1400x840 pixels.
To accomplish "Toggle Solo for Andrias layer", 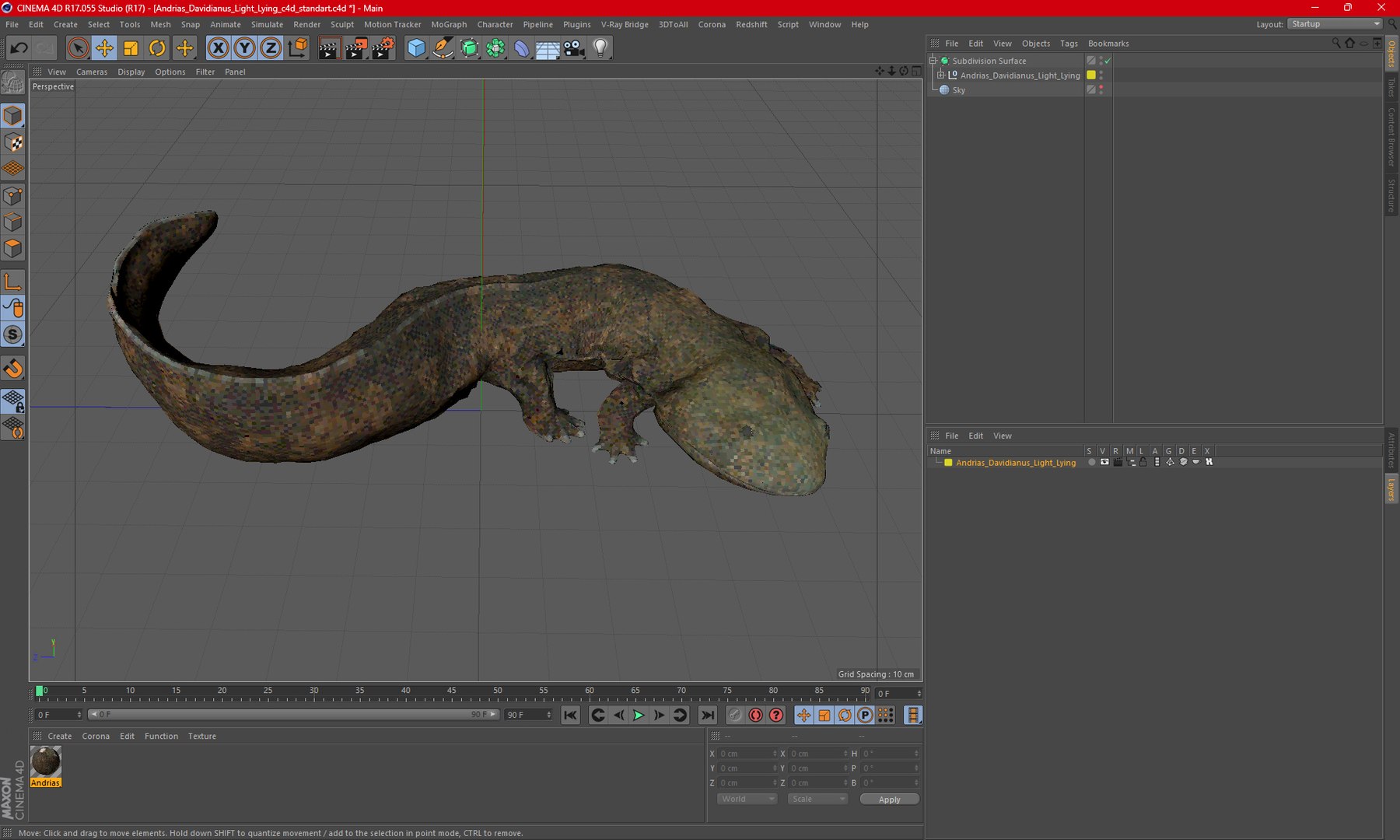I will pos(1091,463).
